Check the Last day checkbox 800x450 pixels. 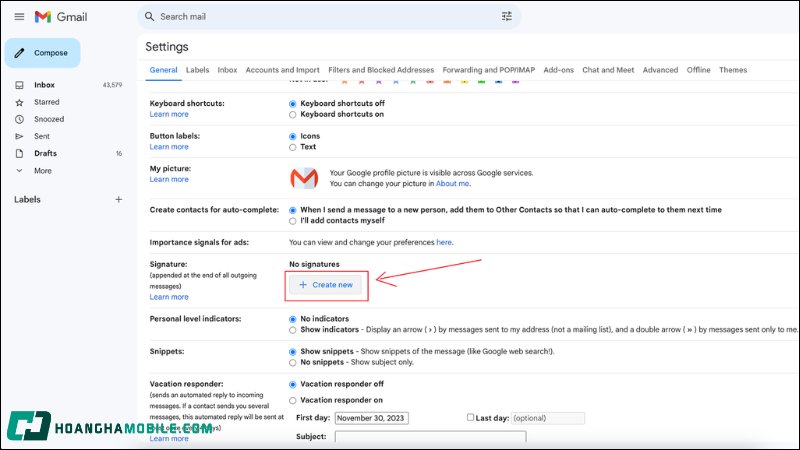[471, 417]
